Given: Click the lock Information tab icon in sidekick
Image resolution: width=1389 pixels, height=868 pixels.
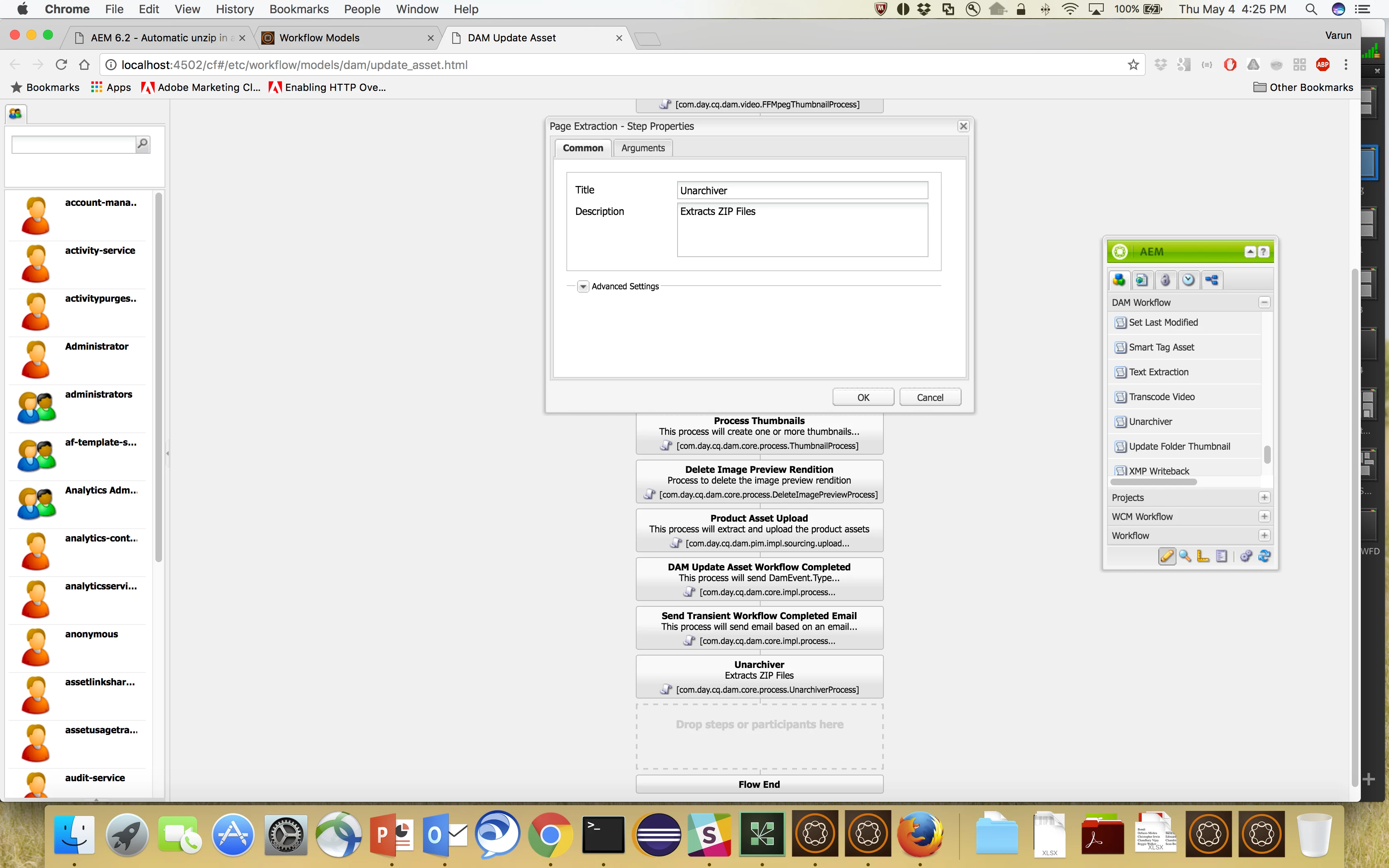Looking at the screenshot, I should click(x=1165, y=280).
